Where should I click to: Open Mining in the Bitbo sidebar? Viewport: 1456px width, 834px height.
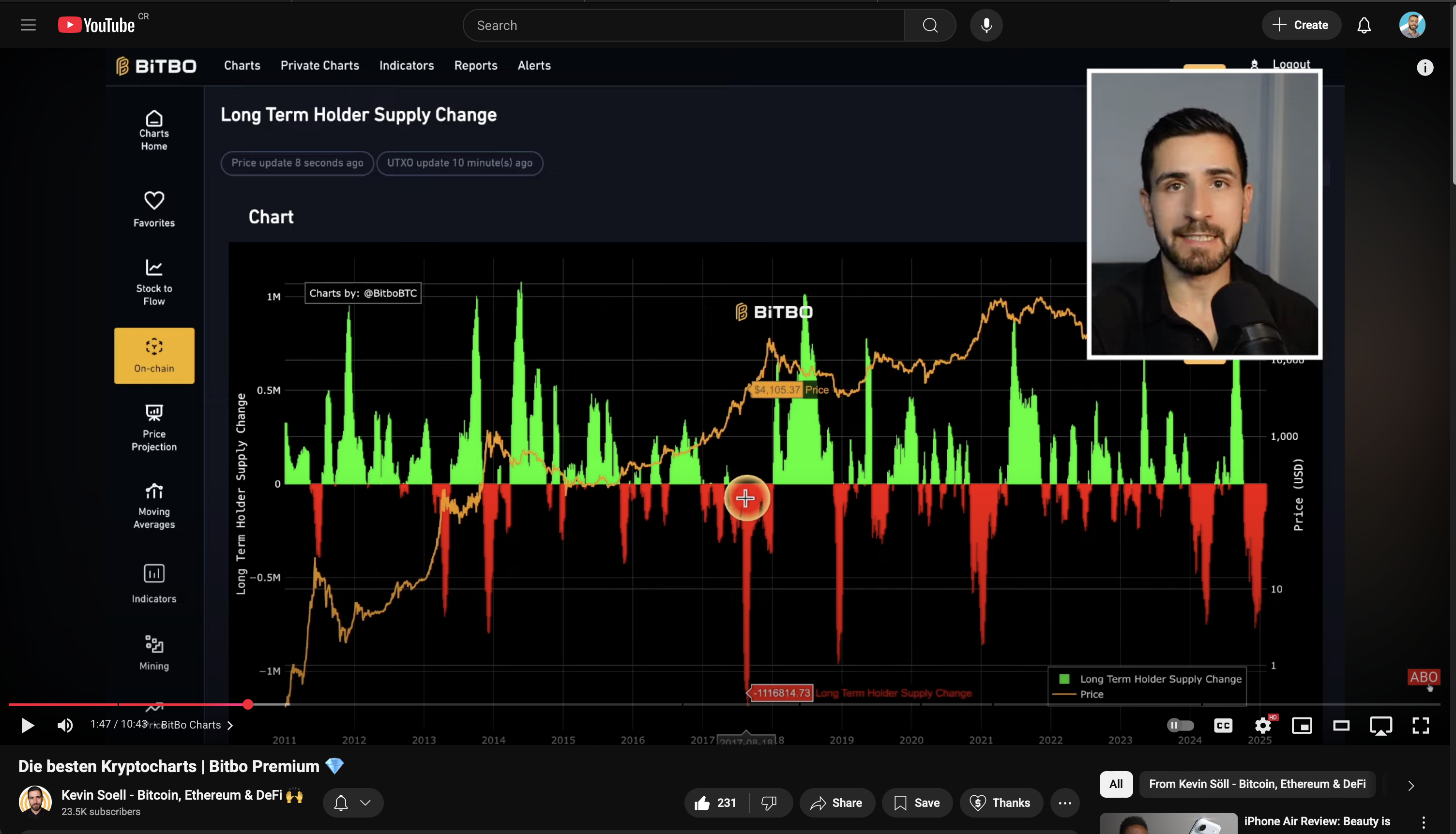click(153, 653)
